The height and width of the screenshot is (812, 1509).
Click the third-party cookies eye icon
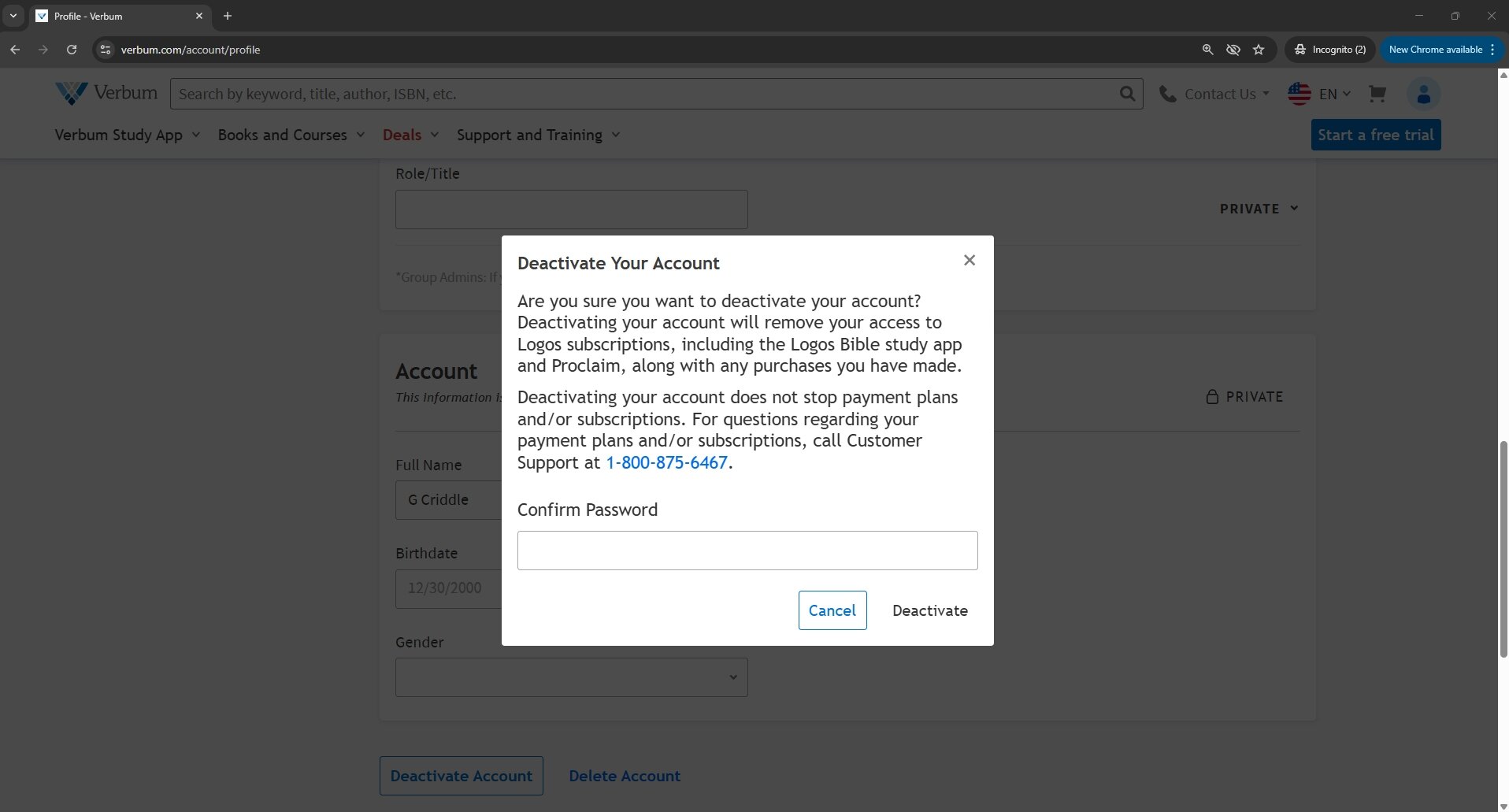pos(1233,50)
